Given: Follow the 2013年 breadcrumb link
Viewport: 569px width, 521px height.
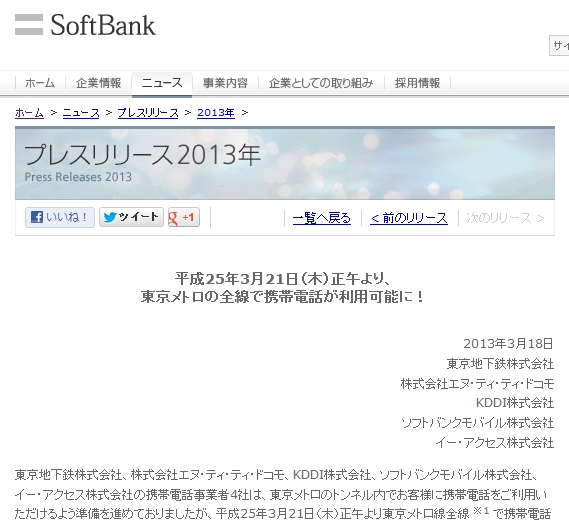Looking at the screenshot, I should pos(216,113).
